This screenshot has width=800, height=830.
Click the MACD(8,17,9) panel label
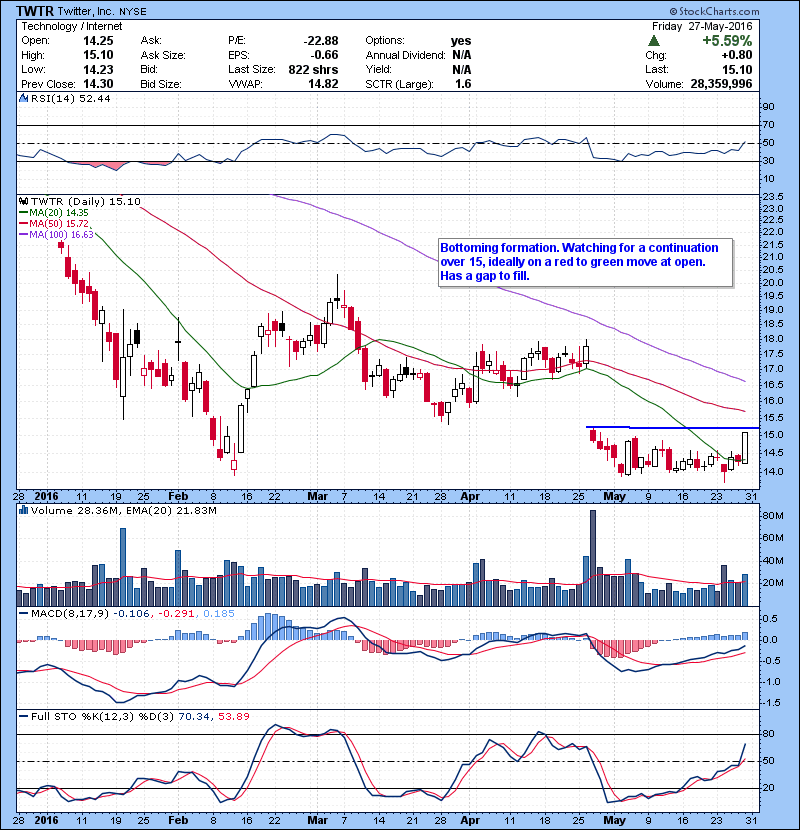70,613
